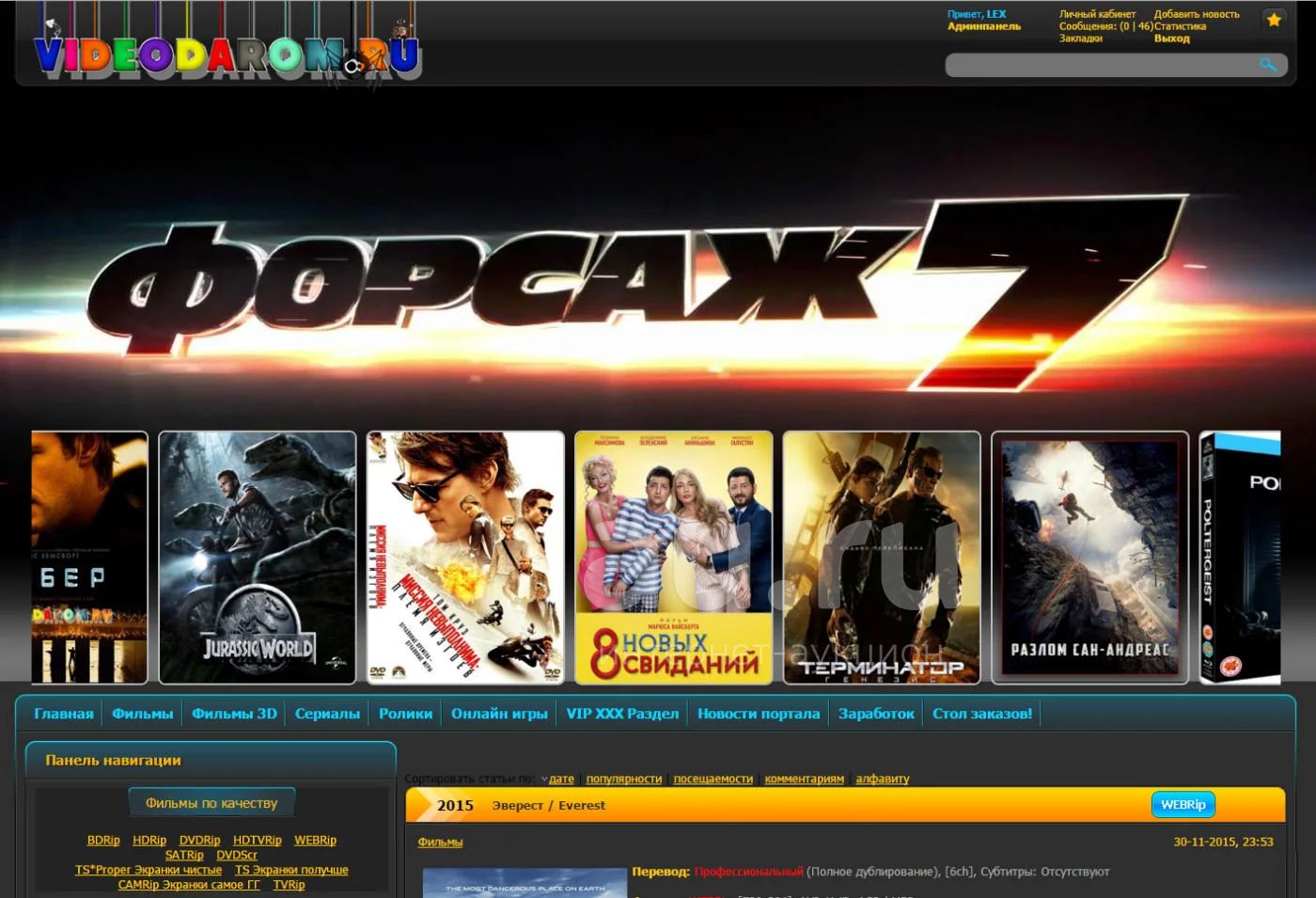Open Онлайн игры menu item

(x=499, y=714)
